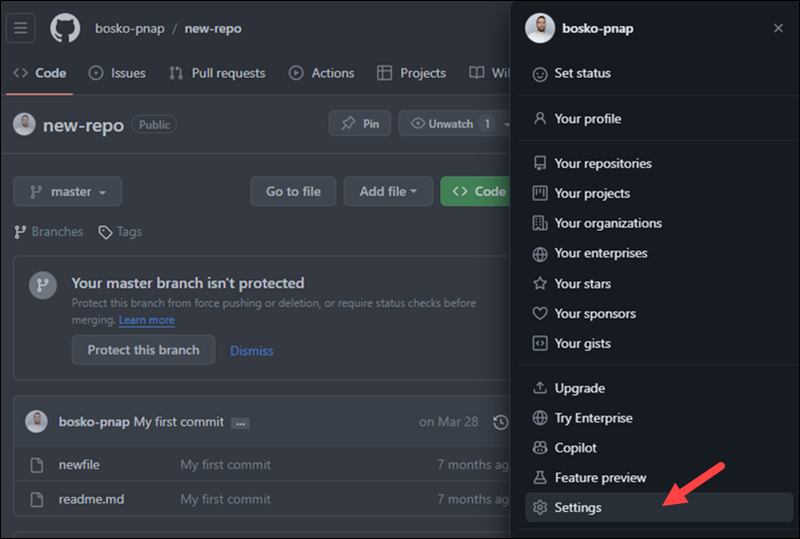Viewport: 800px width, 539px height.
Task: Click the bosko-pnap profile avatar in menu
Action: [540, 28]
